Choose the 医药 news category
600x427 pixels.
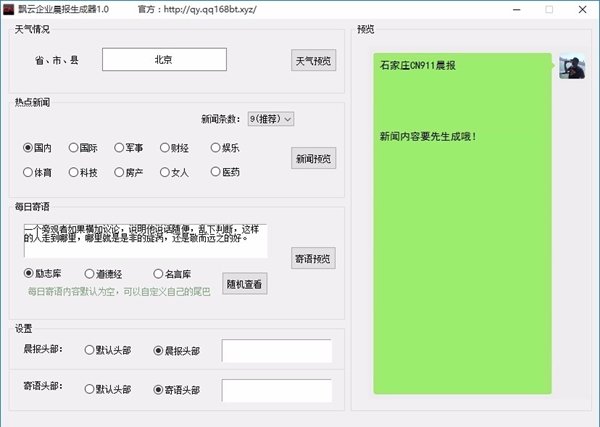click(x=225, y=172)
